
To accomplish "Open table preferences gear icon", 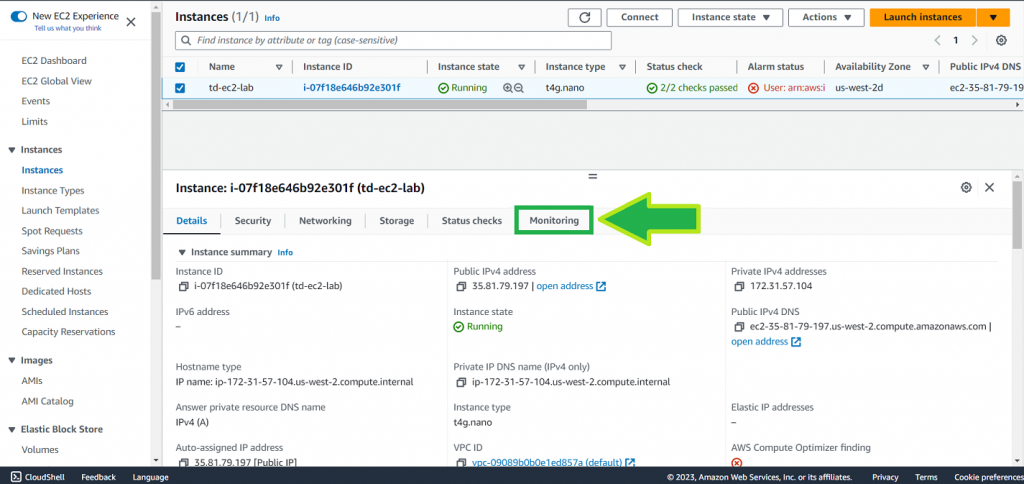I will tap(1001, 40).
